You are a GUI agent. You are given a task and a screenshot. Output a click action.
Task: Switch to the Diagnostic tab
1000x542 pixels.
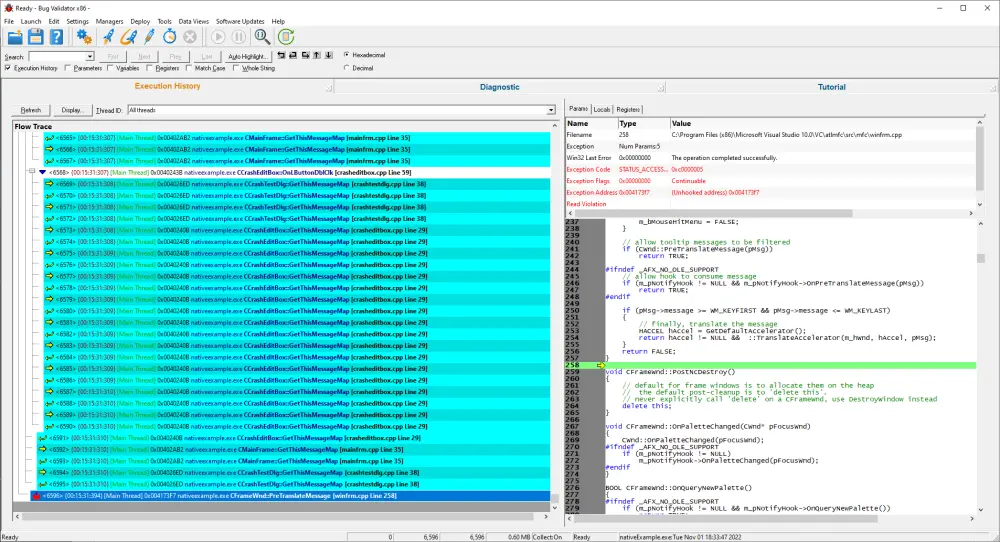[x=499, y=87]
